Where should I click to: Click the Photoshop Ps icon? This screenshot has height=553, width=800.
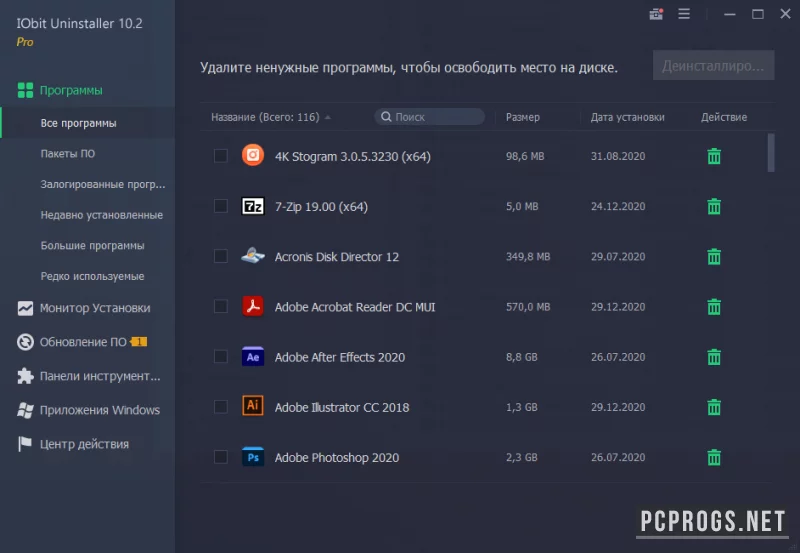pos(253,457)
